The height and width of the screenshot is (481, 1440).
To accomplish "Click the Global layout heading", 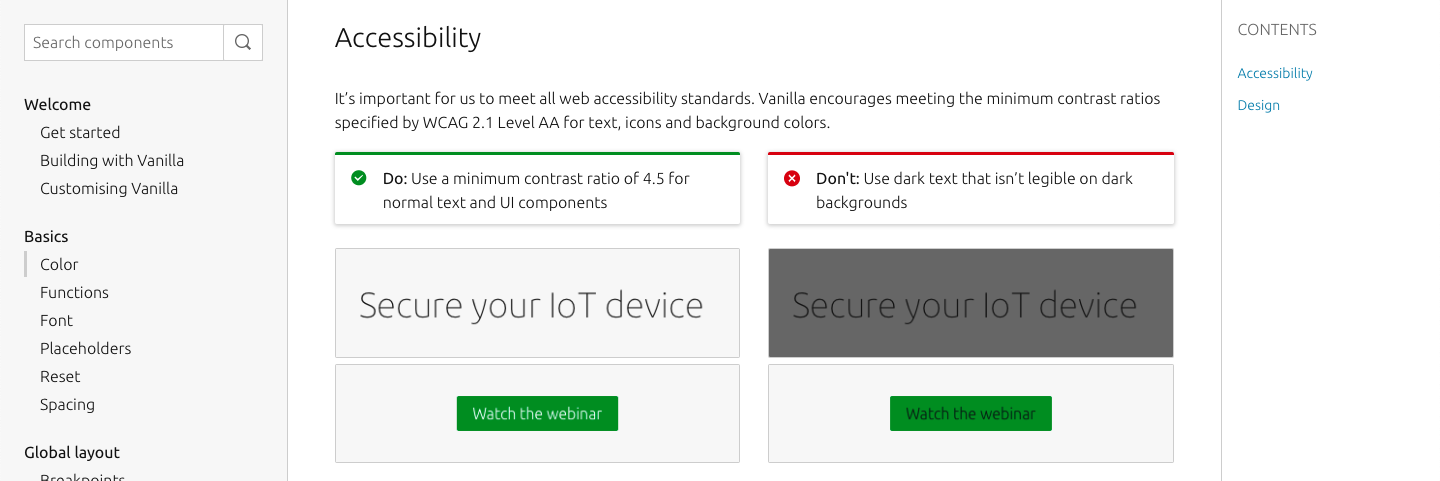I will click(x=72, y=452).
